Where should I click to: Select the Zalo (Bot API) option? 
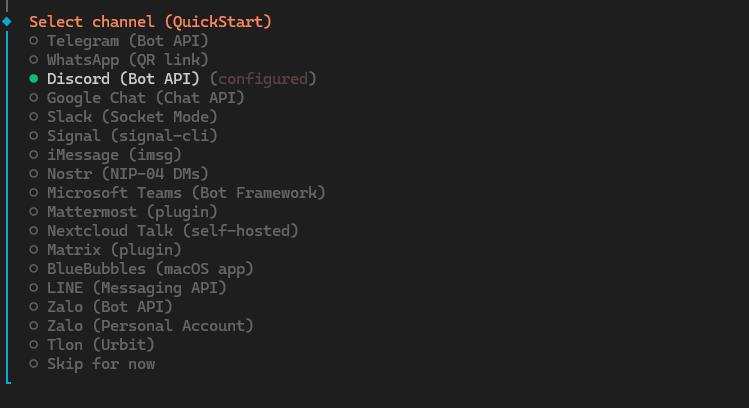[109, 307]
